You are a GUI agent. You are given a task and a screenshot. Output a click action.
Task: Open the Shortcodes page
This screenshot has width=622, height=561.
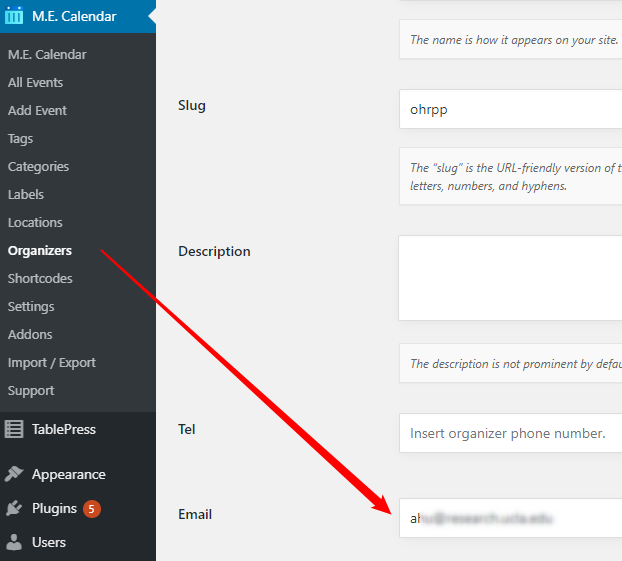[x=40, y=278]
